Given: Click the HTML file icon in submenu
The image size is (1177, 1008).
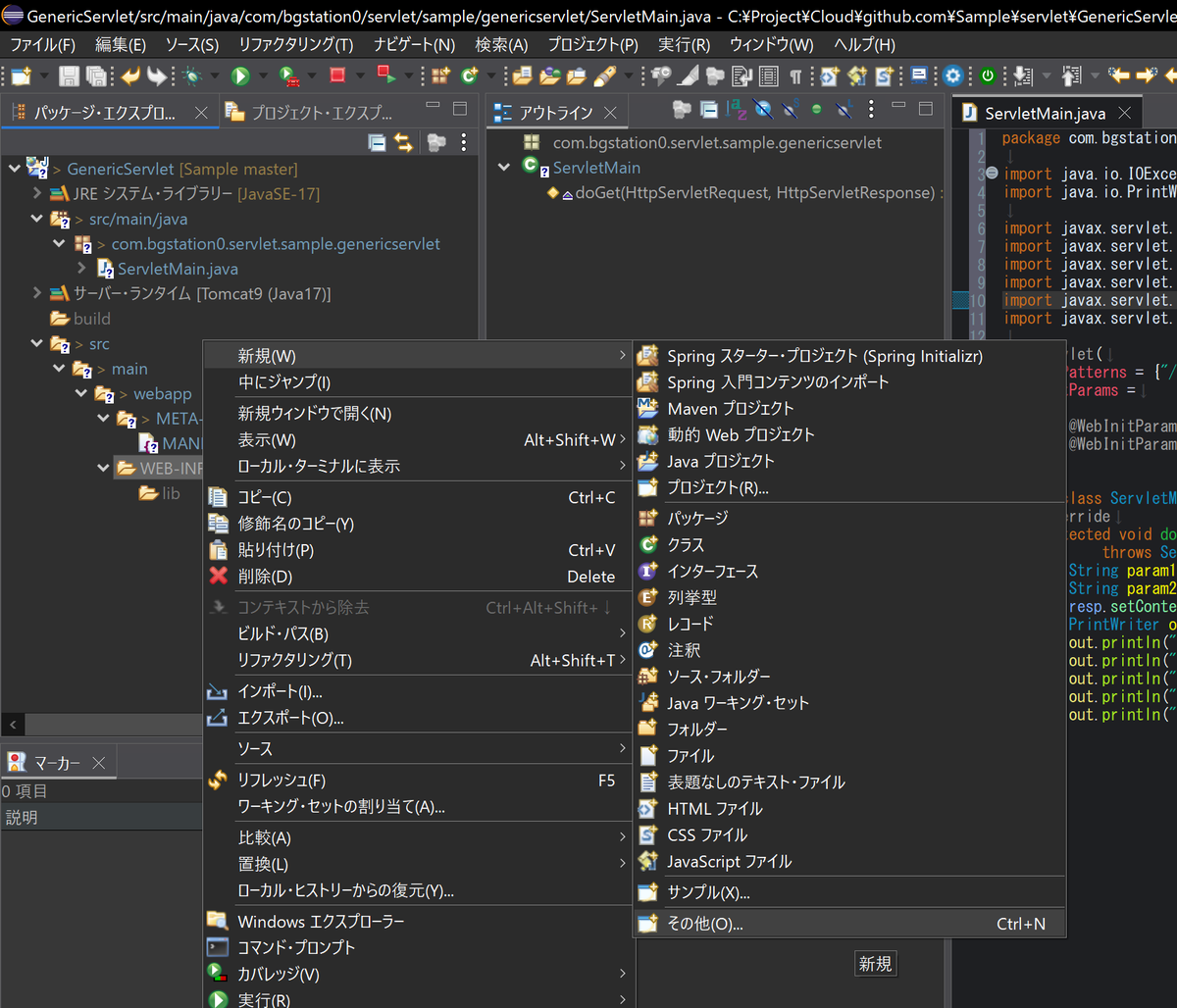Looking at the screenshot, I should pos(648,809).
